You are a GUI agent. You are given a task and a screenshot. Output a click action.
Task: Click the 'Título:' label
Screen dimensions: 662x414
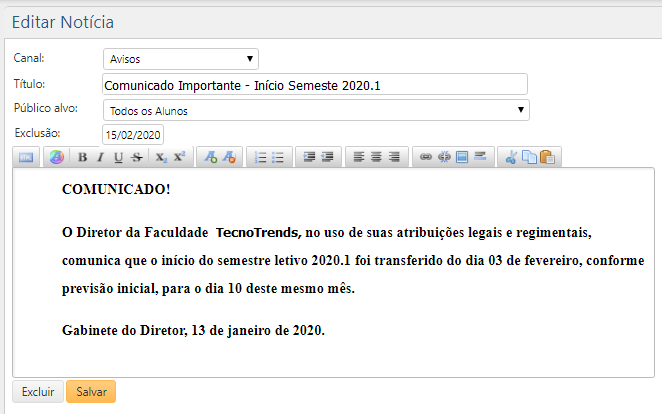30,84
